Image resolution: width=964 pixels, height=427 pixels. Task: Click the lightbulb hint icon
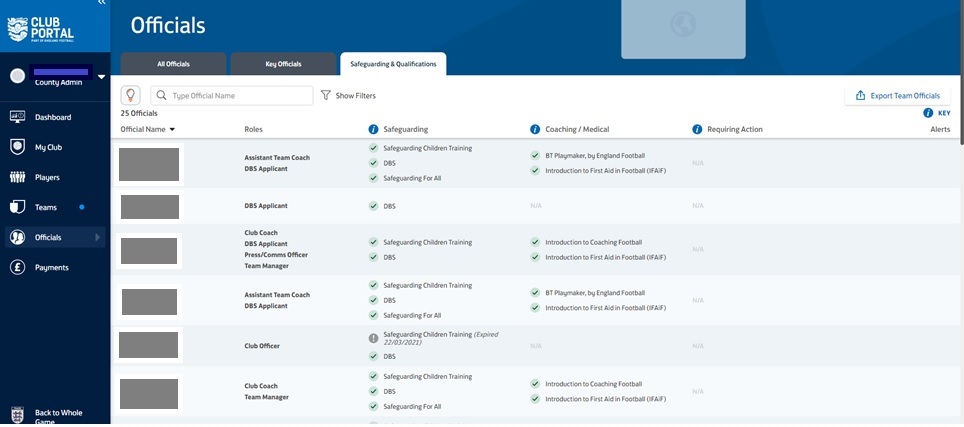[130, 95]
